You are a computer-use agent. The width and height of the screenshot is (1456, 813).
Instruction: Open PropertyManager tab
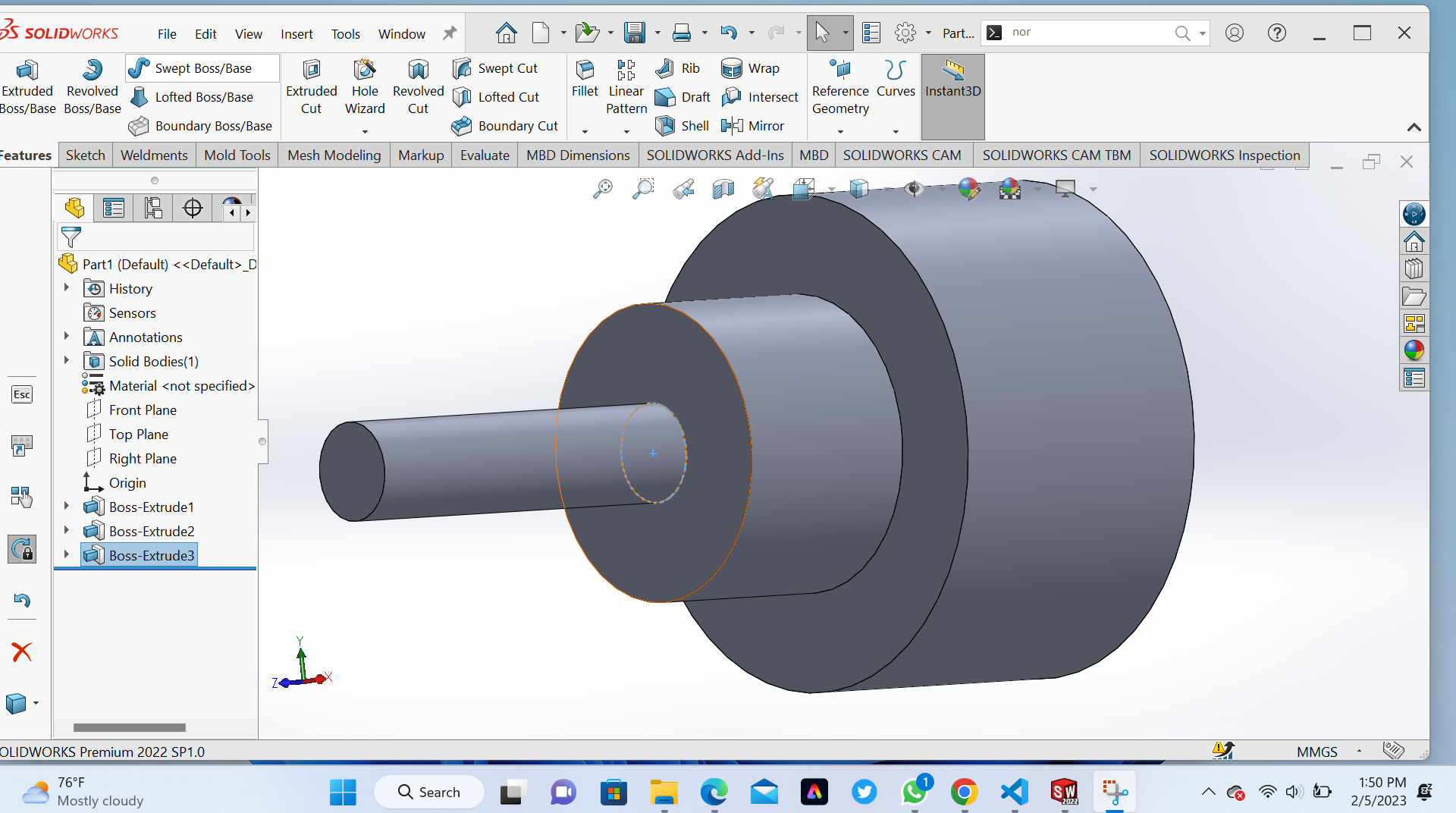tap(114, 208)
